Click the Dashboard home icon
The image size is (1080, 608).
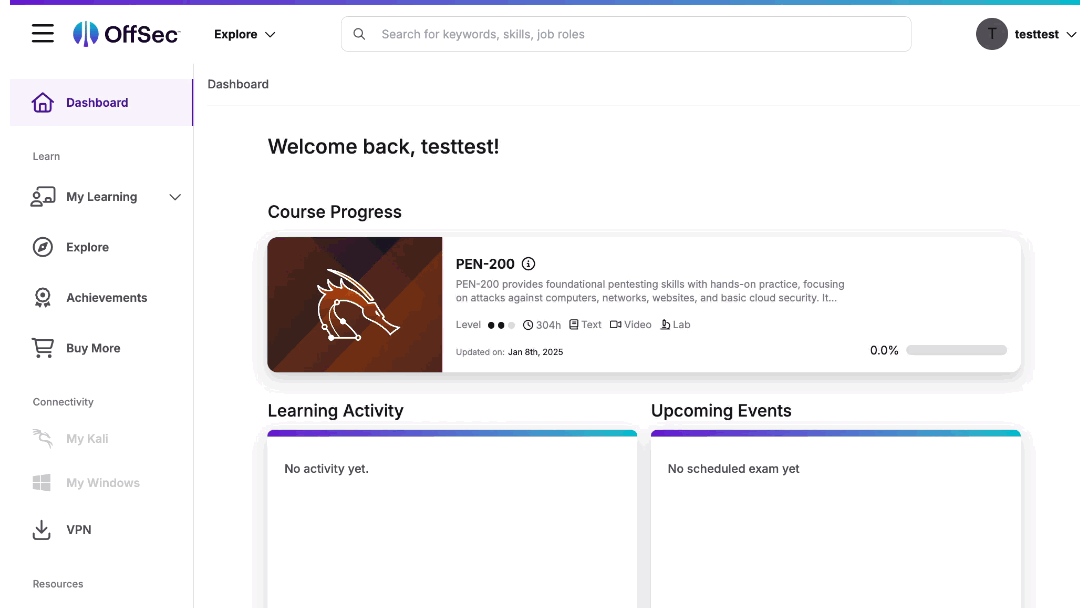[43, 103]
